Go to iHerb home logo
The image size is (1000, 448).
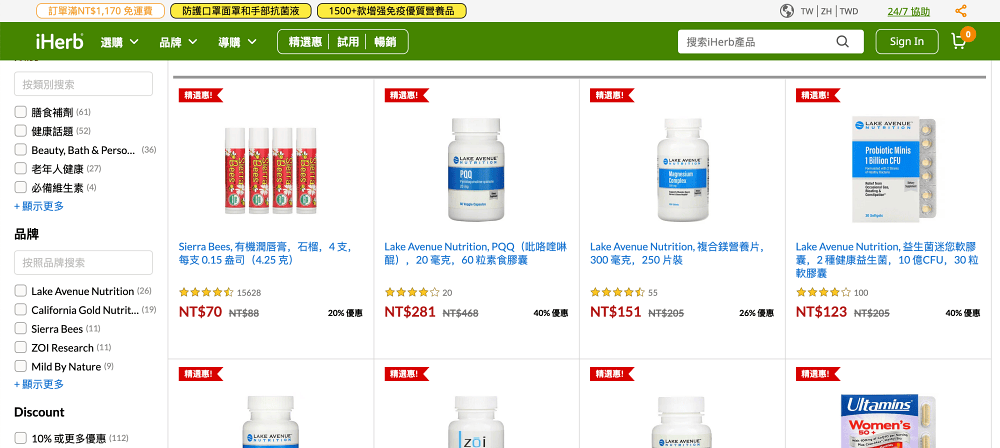pos(60,41)
